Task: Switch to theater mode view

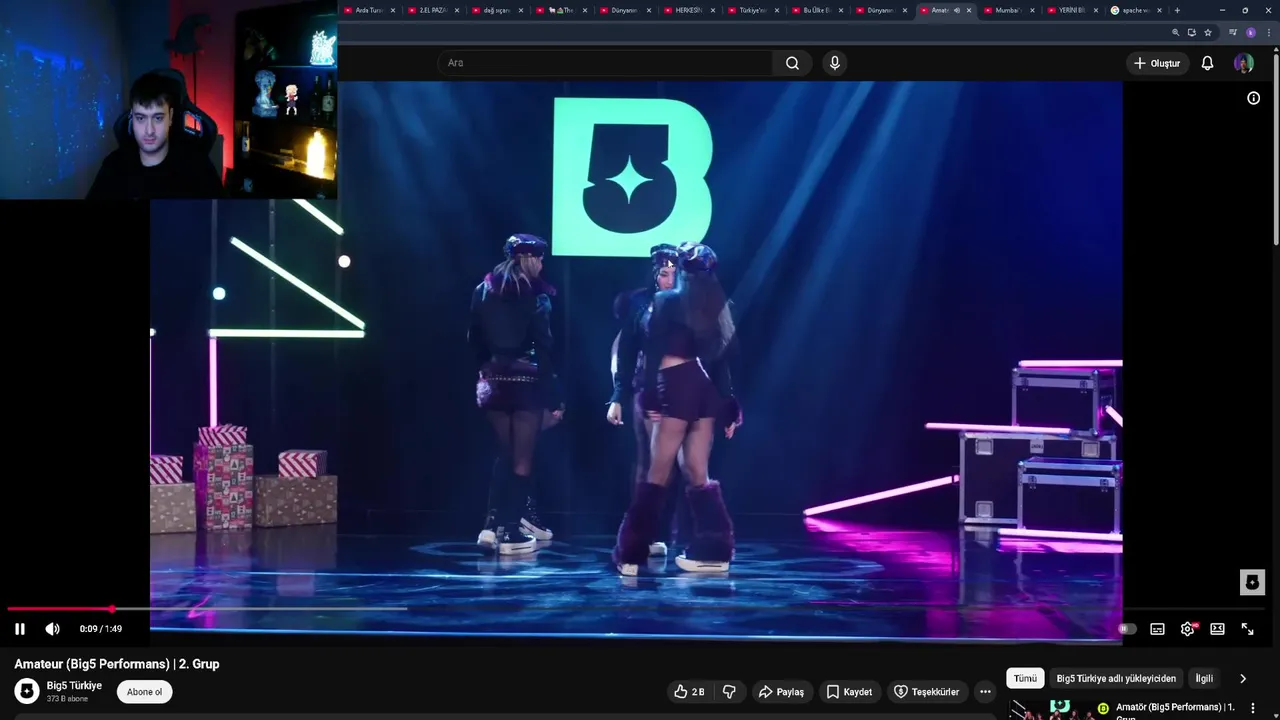Action: (1217, 629)
